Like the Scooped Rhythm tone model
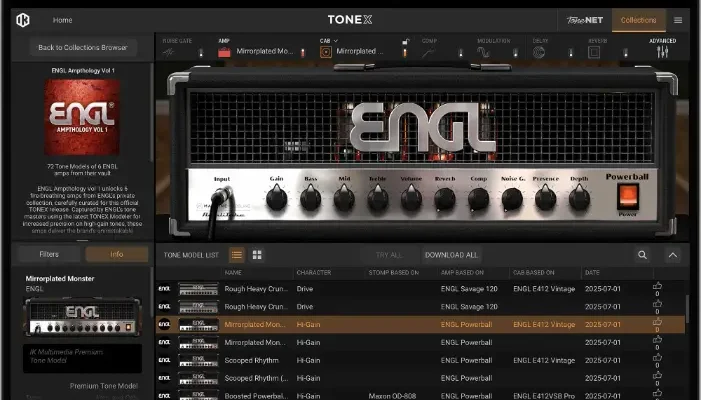The width and height of the screenshot is (701, 400). [x=658, y=357]
